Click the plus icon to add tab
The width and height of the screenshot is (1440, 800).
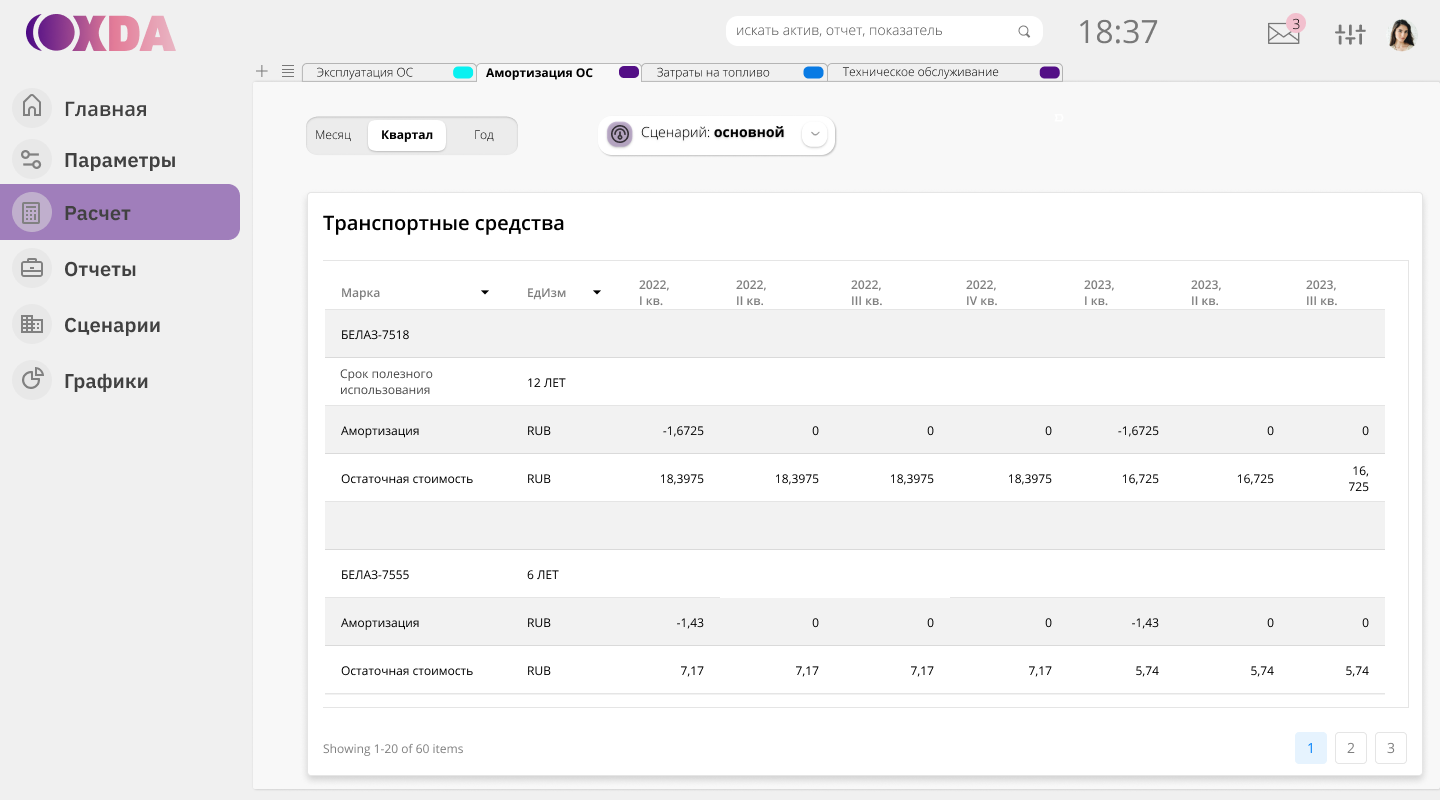(x=262, y=71)
